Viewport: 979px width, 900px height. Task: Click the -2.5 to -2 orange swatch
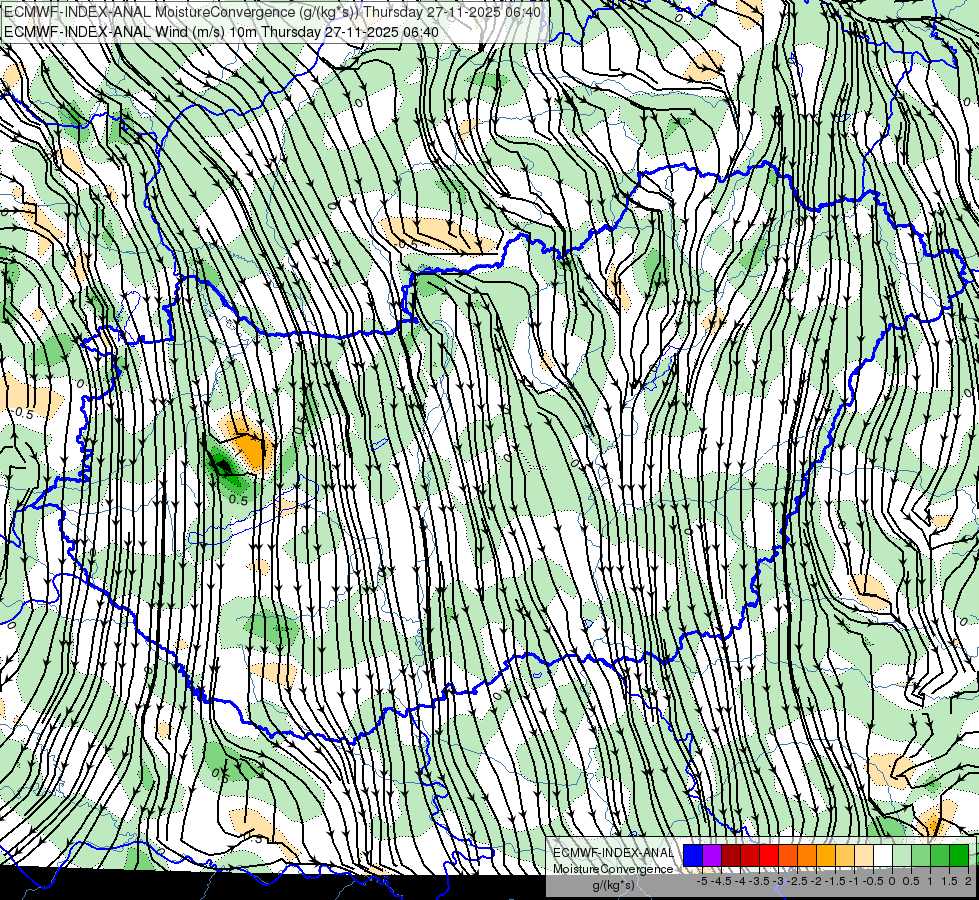click(x=807, y=856)
